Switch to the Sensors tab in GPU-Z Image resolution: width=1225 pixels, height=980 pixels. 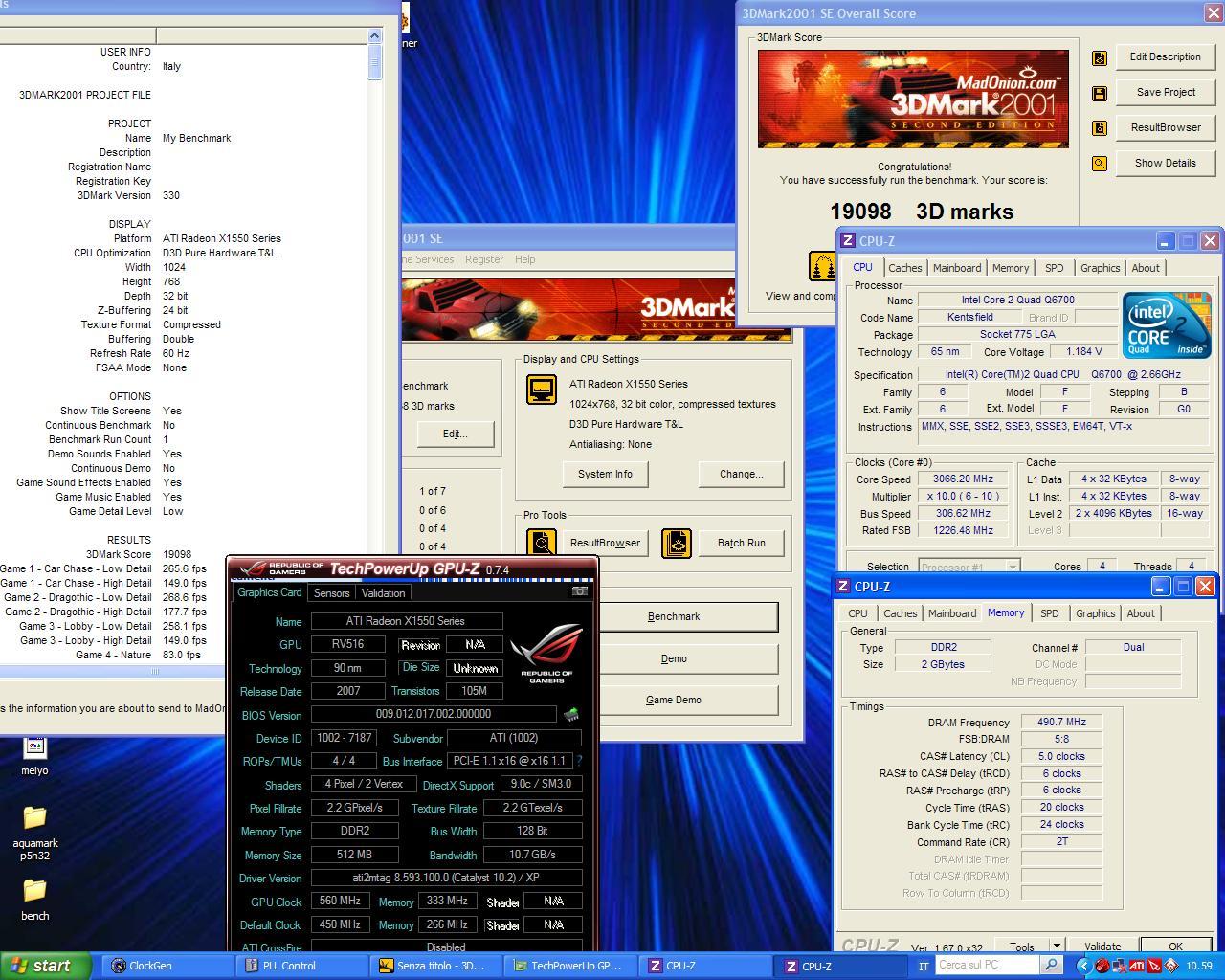[x=331, y=593]
